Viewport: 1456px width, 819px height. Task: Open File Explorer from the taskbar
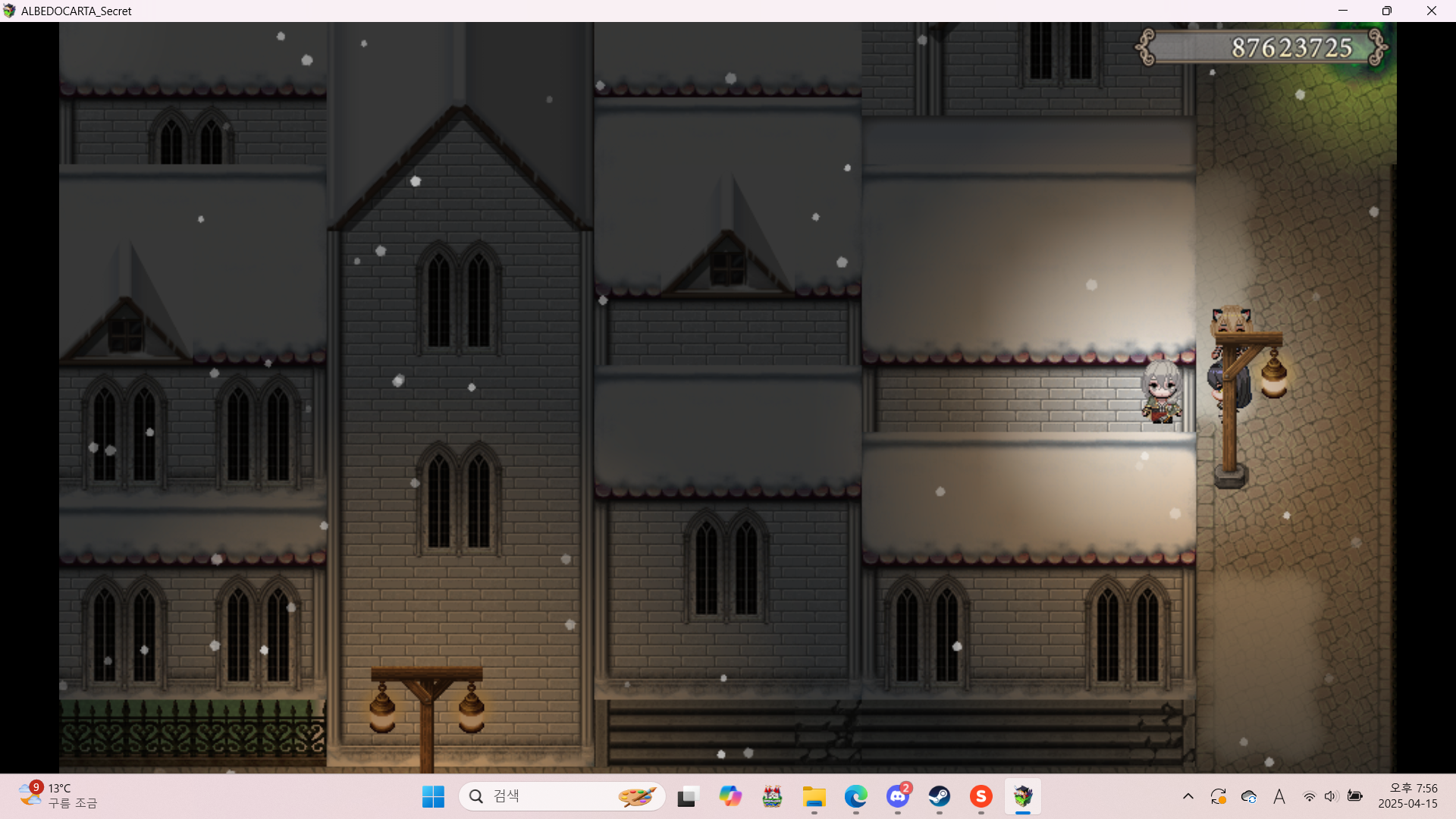(814, 796)
